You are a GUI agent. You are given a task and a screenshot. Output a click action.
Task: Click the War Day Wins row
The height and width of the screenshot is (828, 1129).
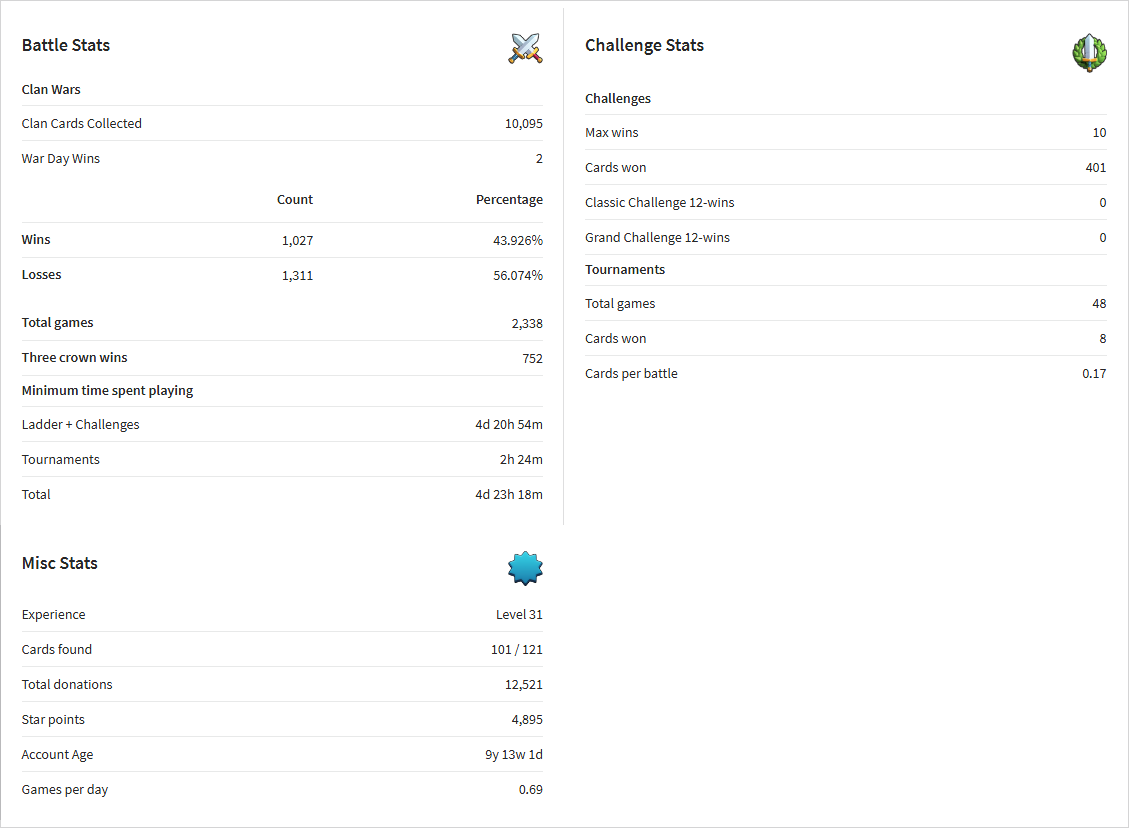coord(282,158)
